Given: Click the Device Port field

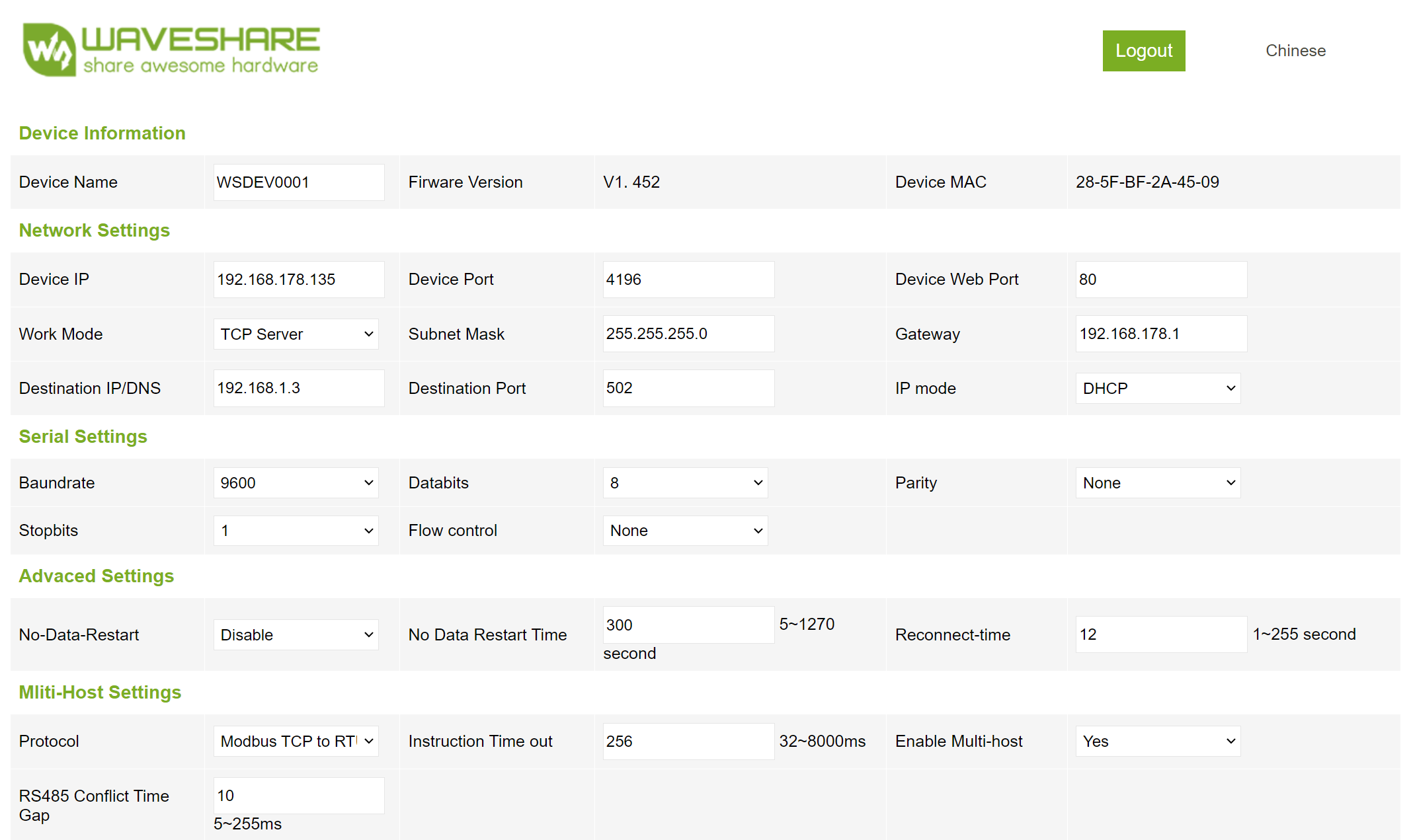Looking at the screenshot, I should (688, 280).
